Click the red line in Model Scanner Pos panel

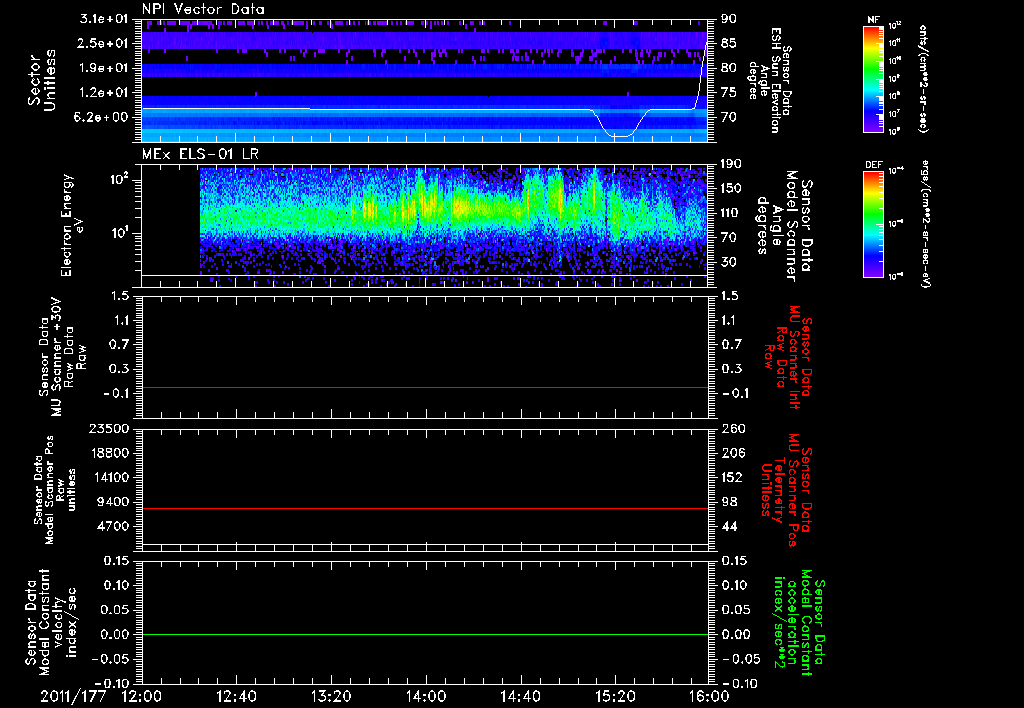tap(425, 508)
